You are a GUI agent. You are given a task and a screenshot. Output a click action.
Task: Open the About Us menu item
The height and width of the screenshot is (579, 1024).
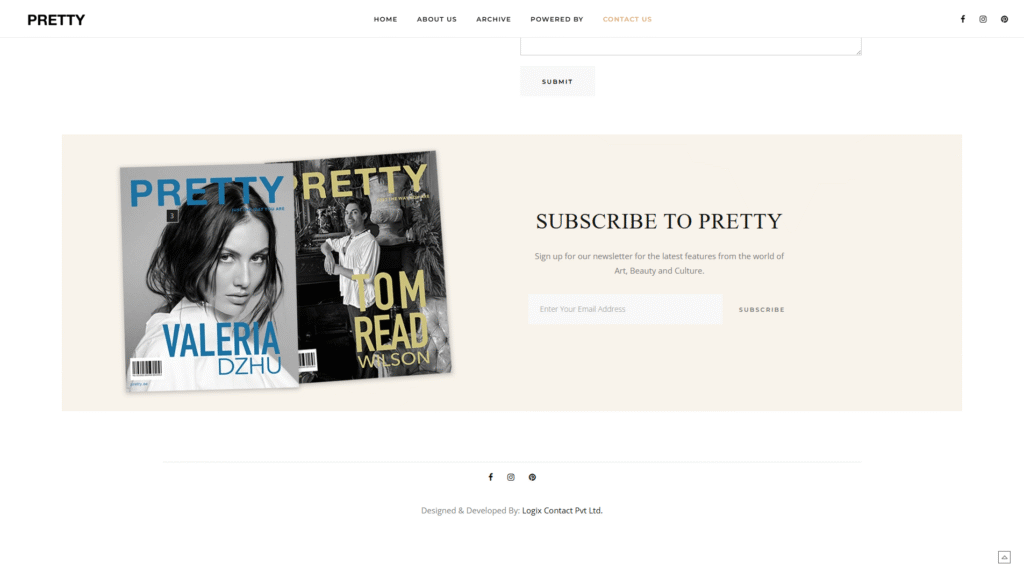(x=437, y=19)
